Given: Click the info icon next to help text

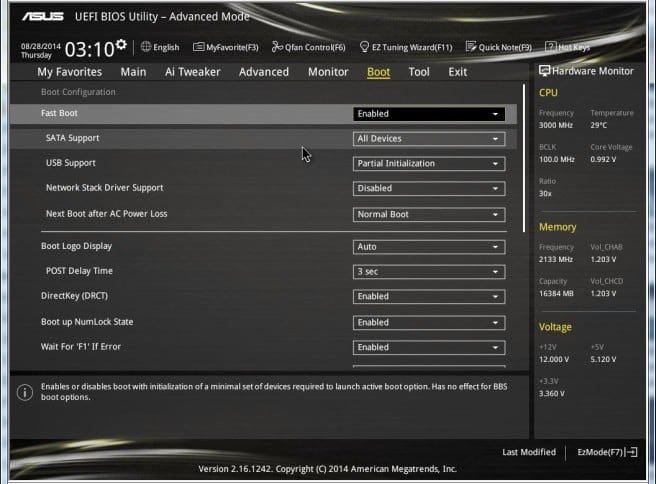Looking at the screenshot, I should click(x=24, y=392).
